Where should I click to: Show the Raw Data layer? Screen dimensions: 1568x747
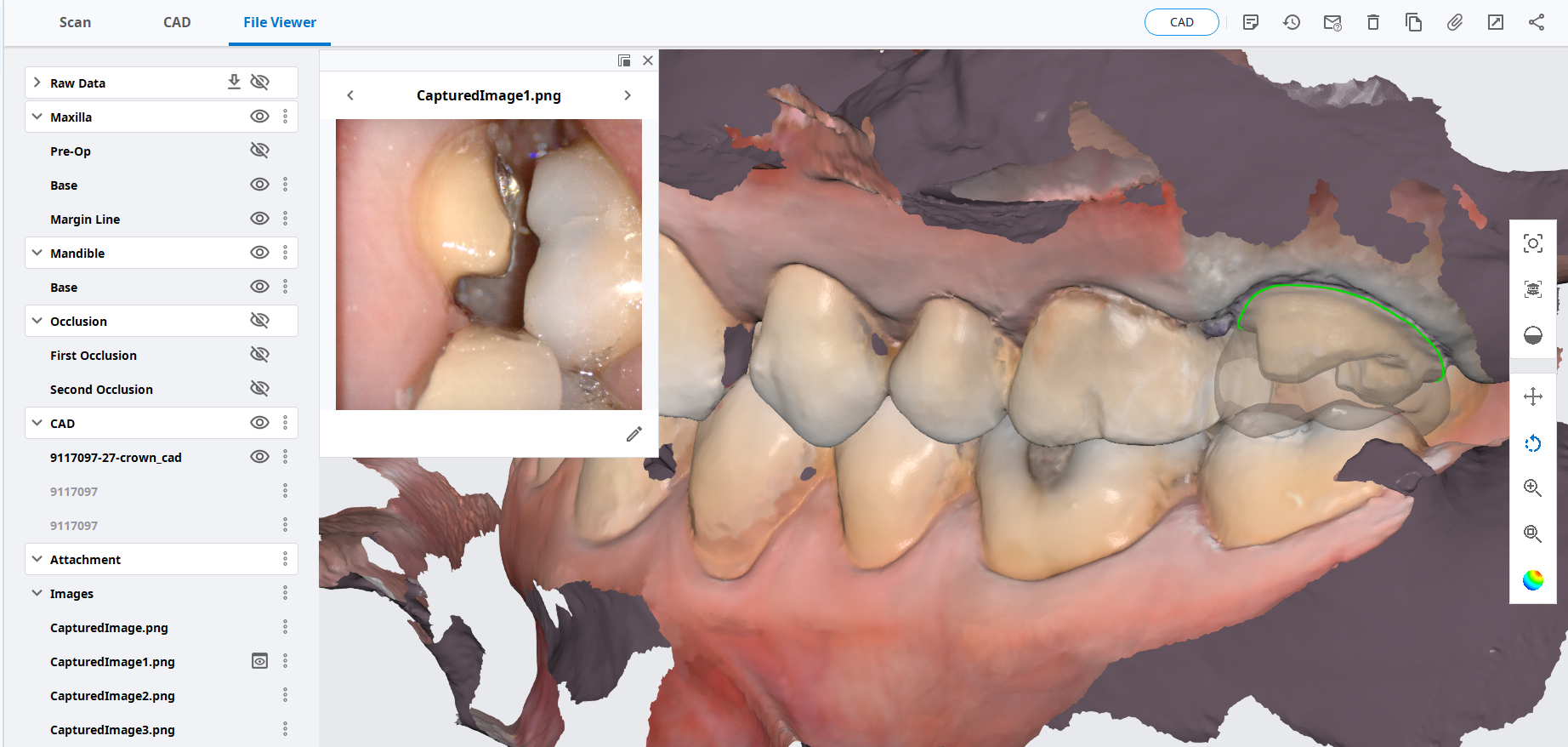(260, 82)
